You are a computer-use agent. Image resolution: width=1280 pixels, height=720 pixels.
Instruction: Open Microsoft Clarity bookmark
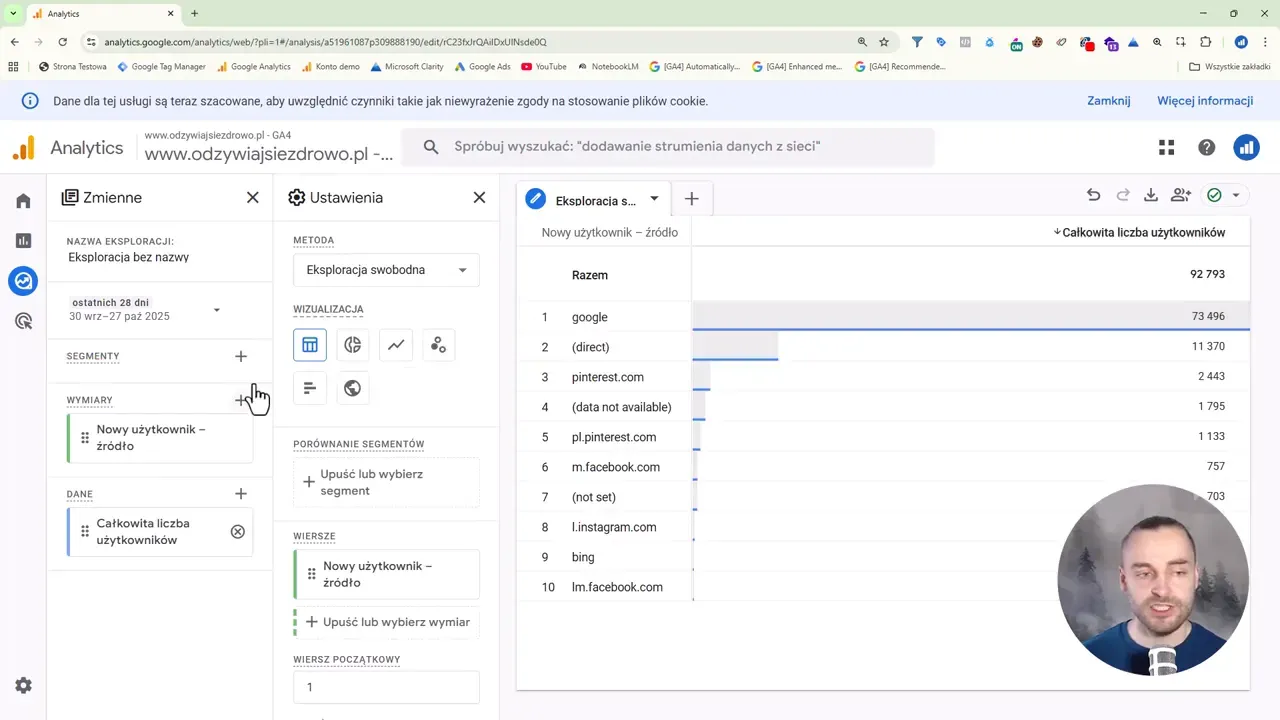coord(407,67)
